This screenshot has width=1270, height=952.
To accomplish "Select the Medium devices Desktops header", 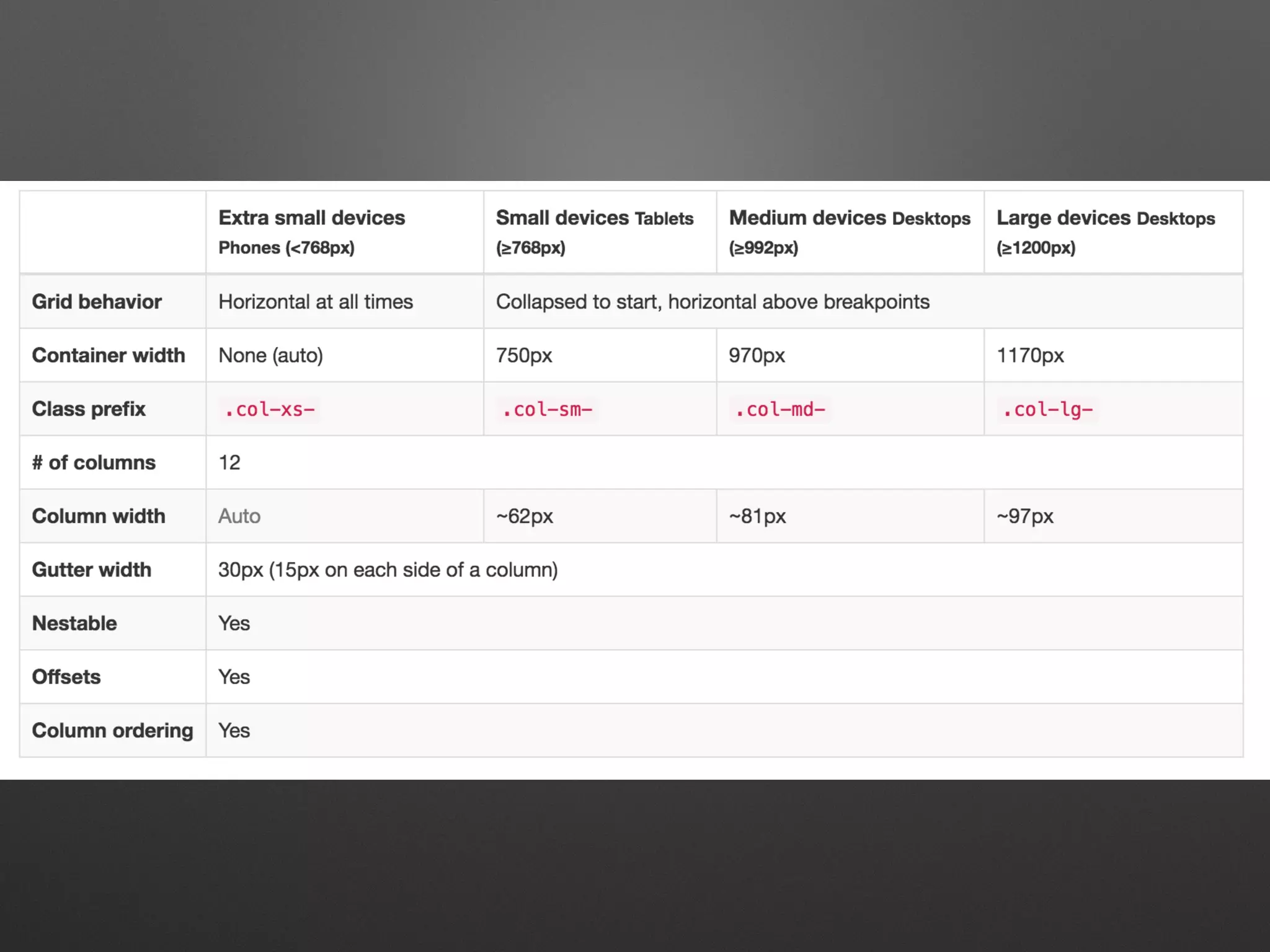I will click(x=849, y=218).
